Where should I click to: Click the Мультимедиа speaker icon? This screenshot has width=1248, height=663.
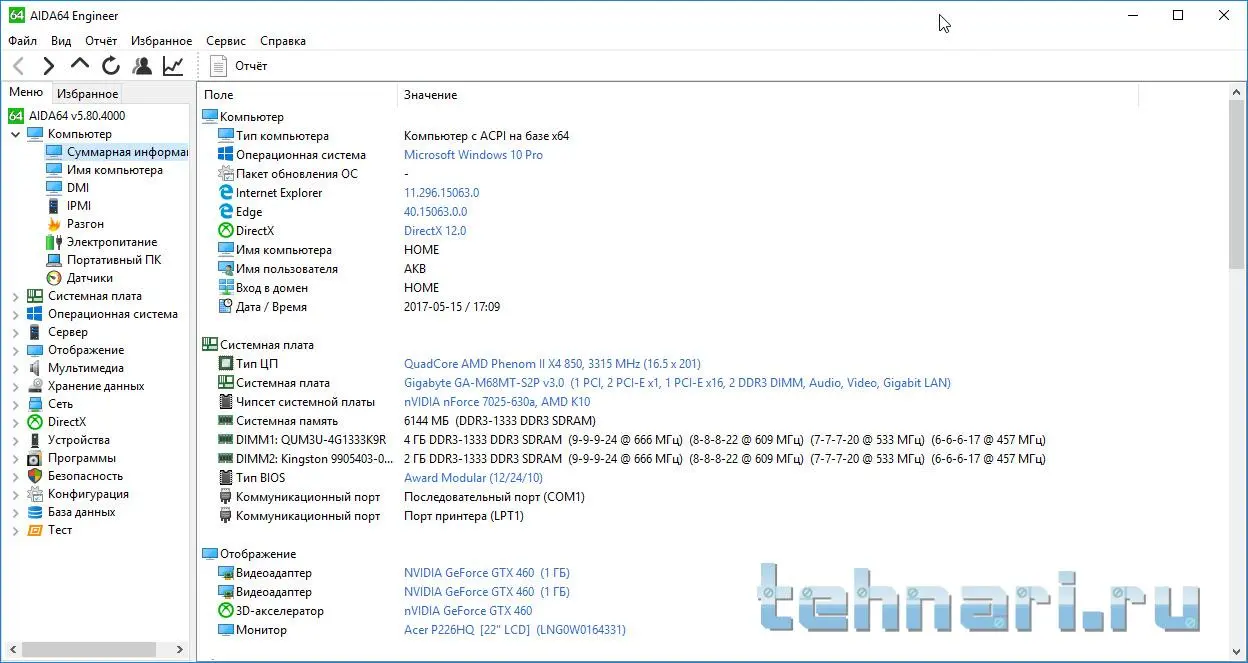[x=35, y=368]
